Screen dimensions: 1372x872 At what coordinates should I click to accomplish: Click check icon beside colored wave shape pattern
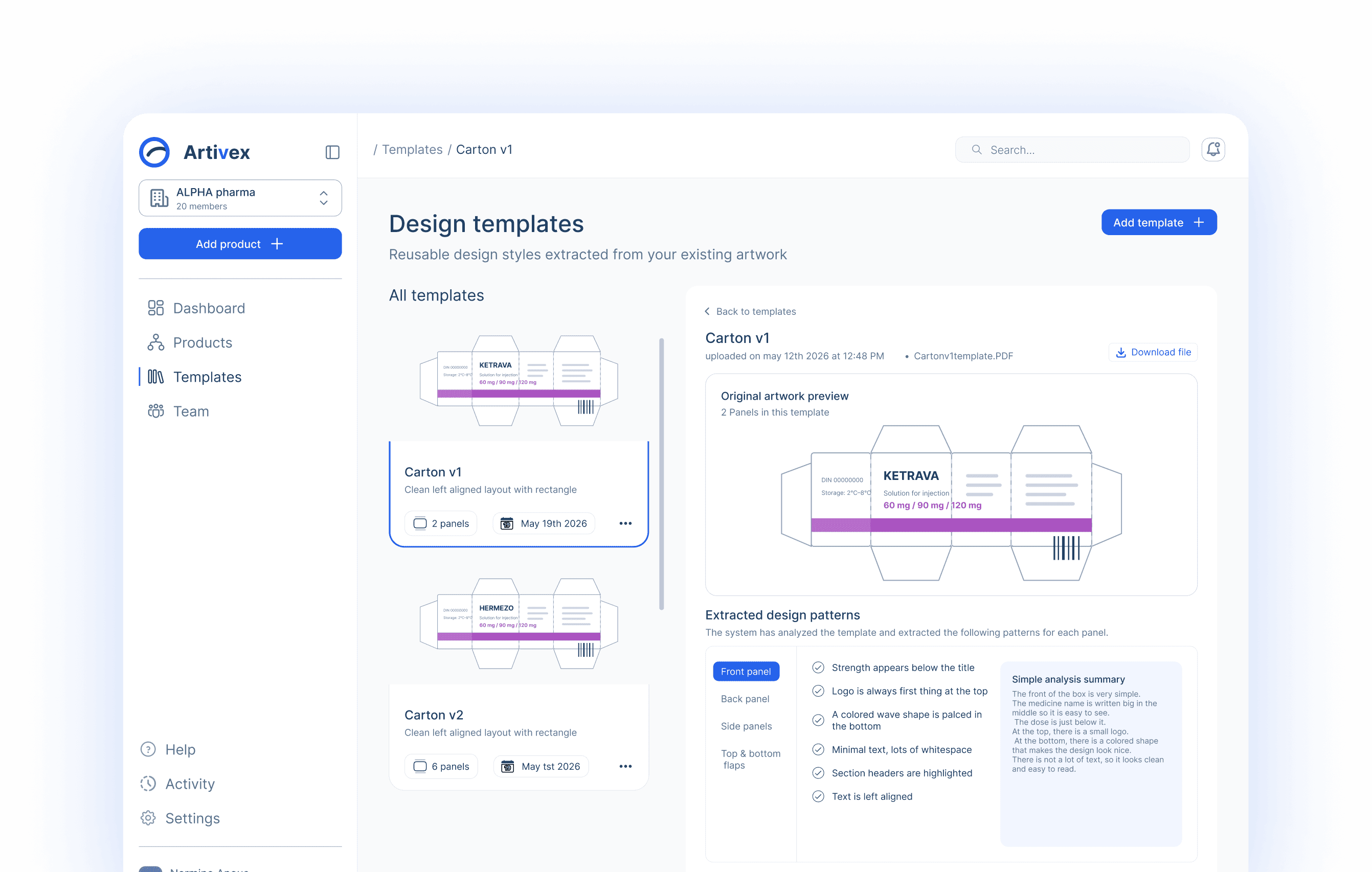pyautogui.click(x=818, y=720)
